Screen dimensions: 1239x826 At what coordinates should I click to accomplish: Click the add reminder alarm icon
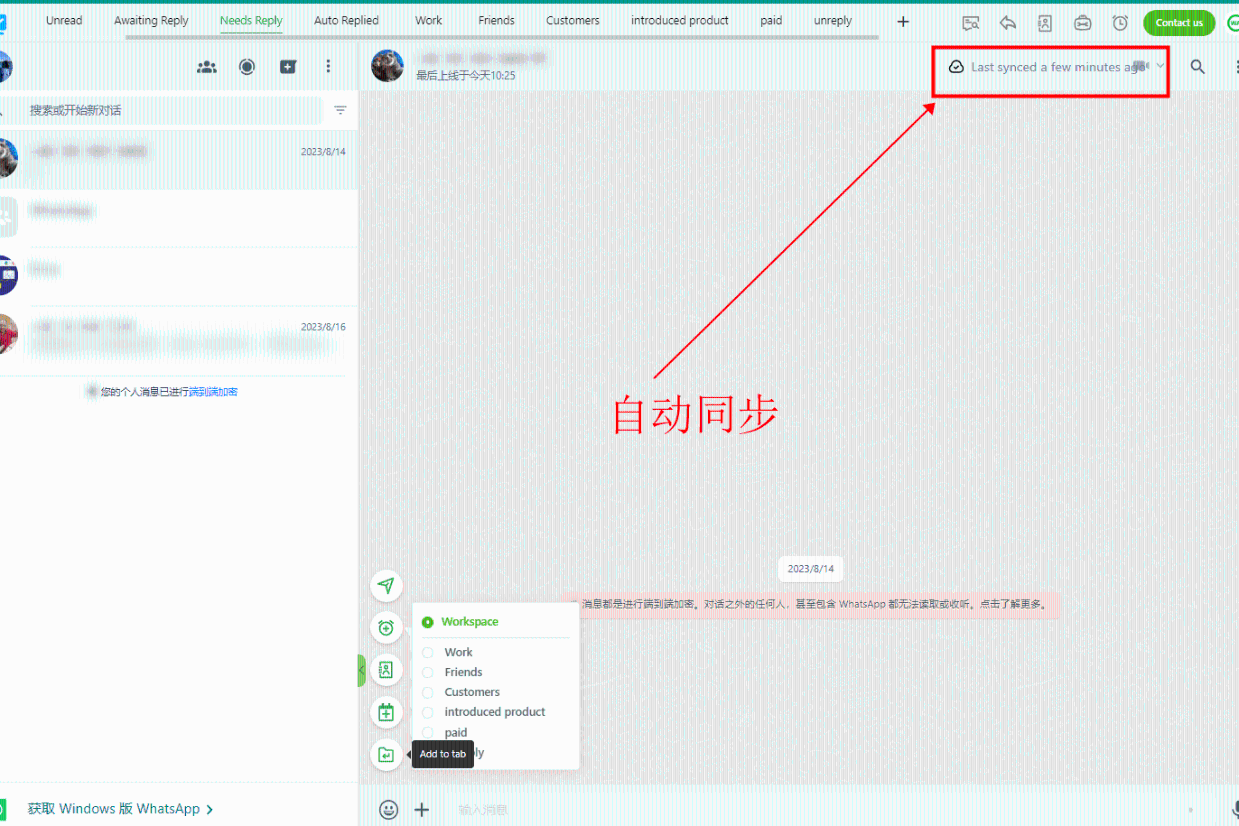(387, 628)
